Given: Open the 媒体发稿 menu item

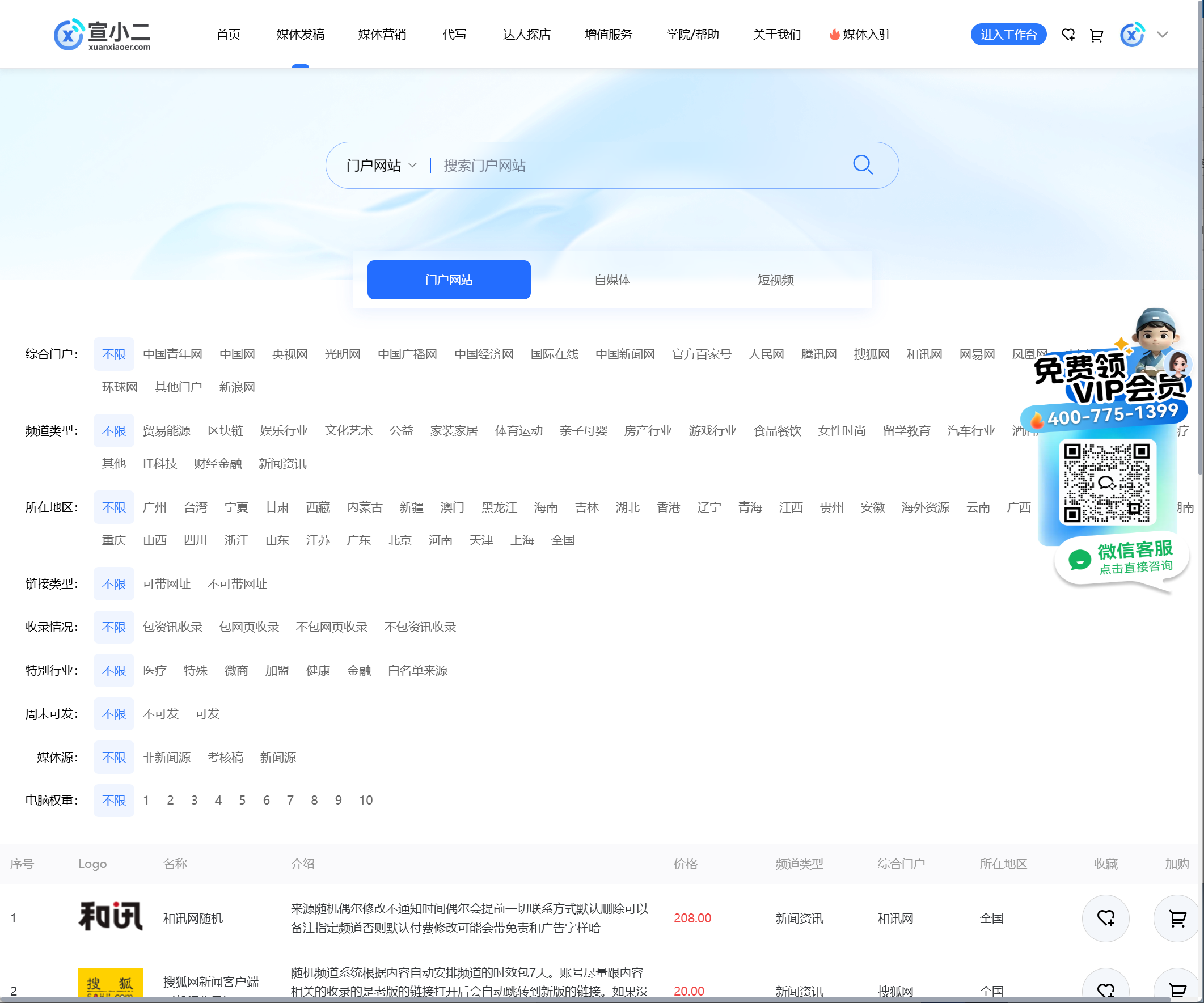Looking at the screenshot, I should tap(301, 35).
